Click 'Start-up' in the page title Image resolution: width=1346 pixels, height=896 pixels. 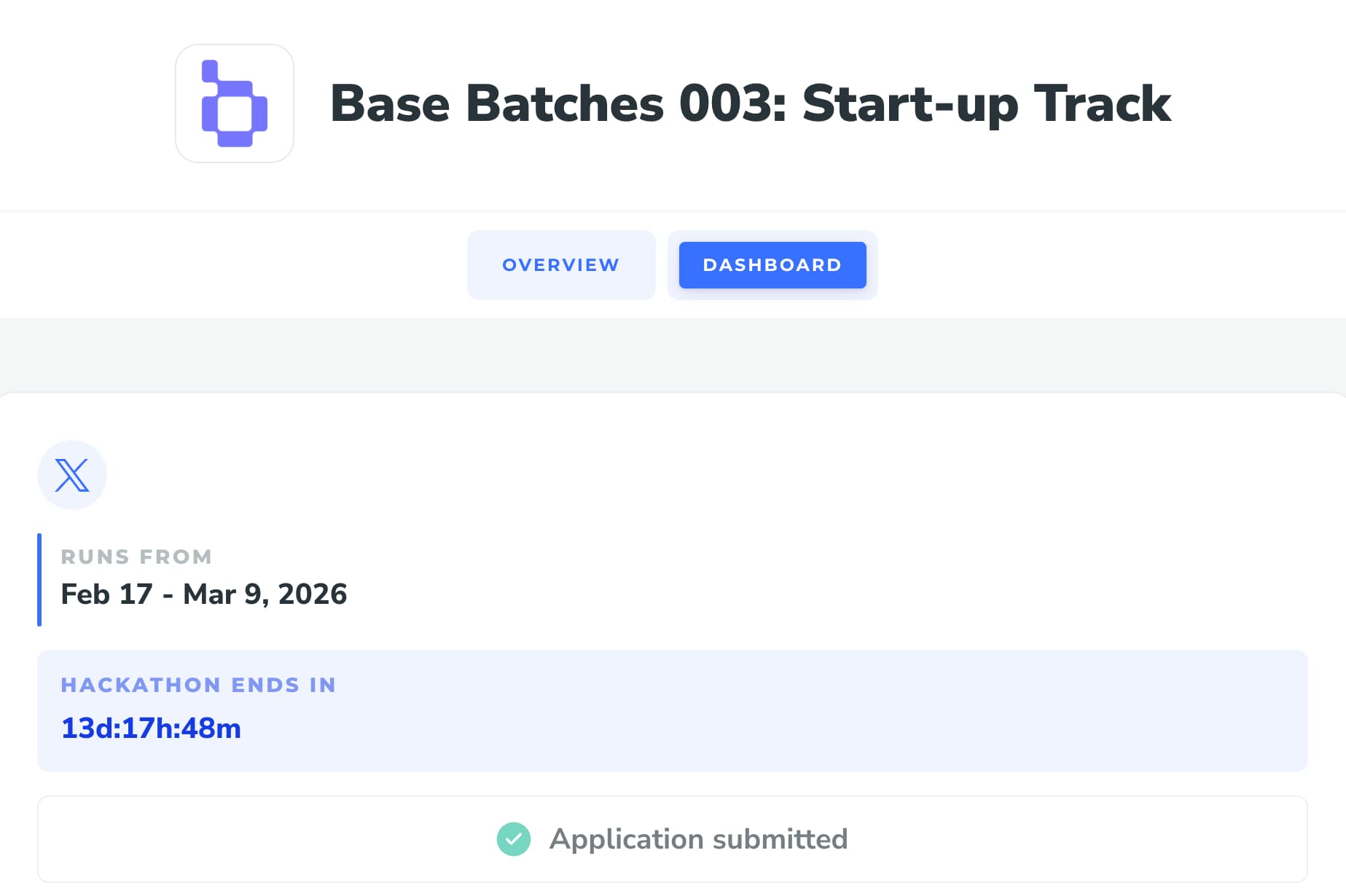(909, 103)
